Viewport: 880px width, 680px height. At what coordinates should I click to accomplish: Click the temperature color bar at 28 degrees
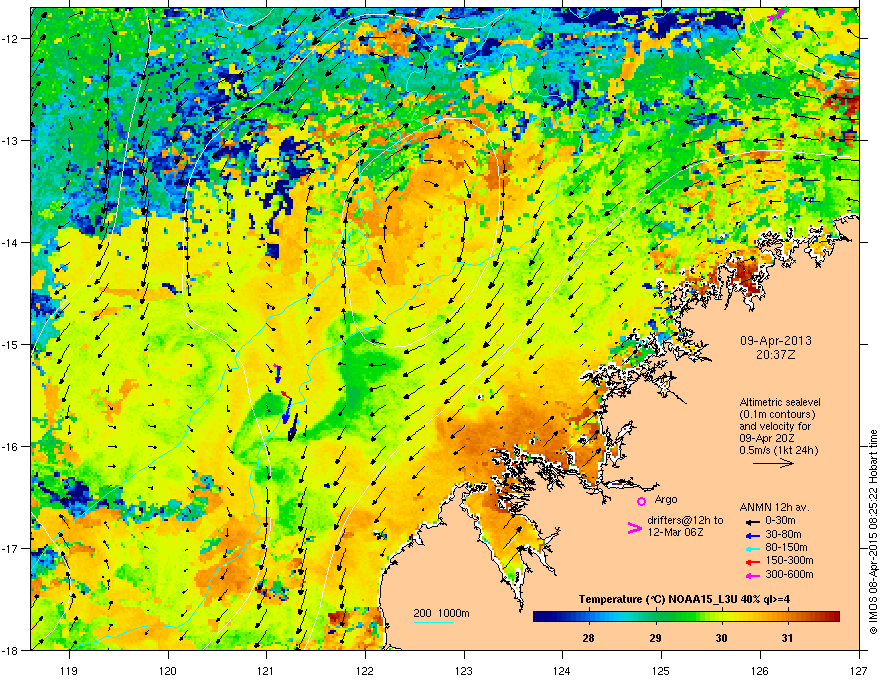(588, 616)
